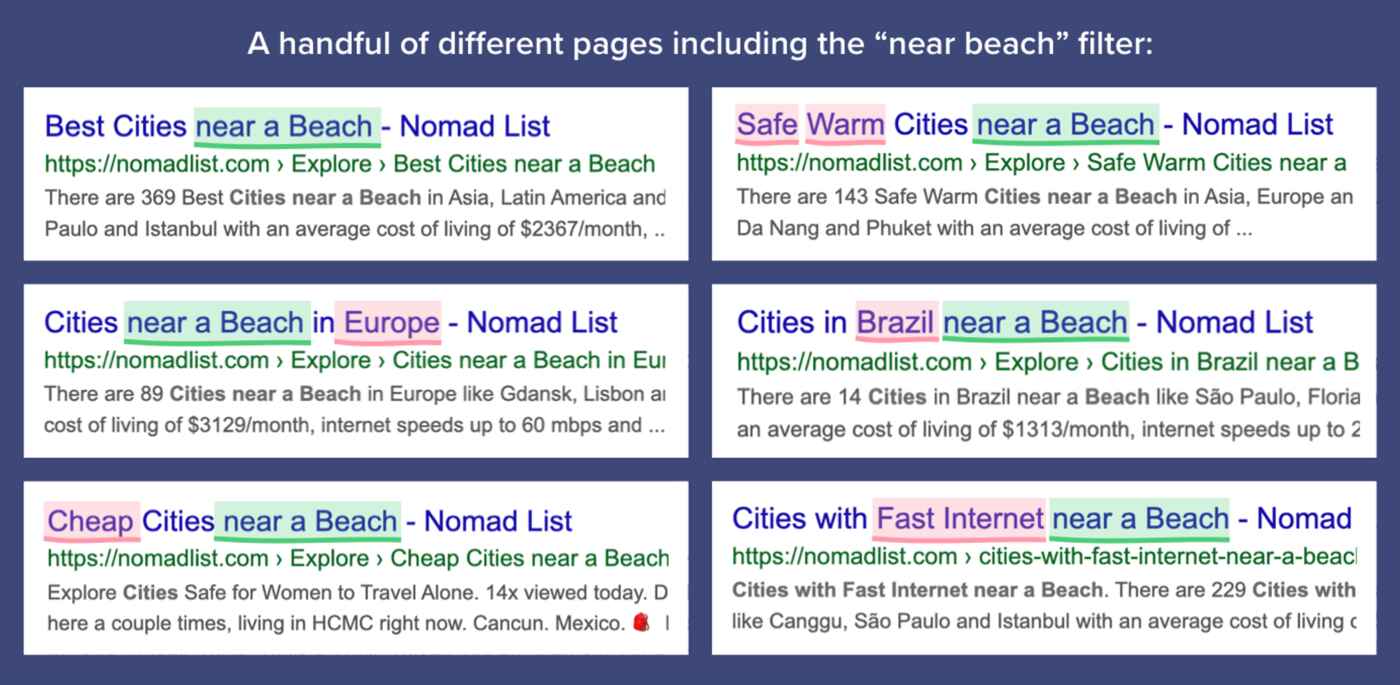Click the pink-highlighted 'Fast Internet' text
The height and width of the screenshot is (685, 1400).
pyautogui.click(x=959, y=518)
